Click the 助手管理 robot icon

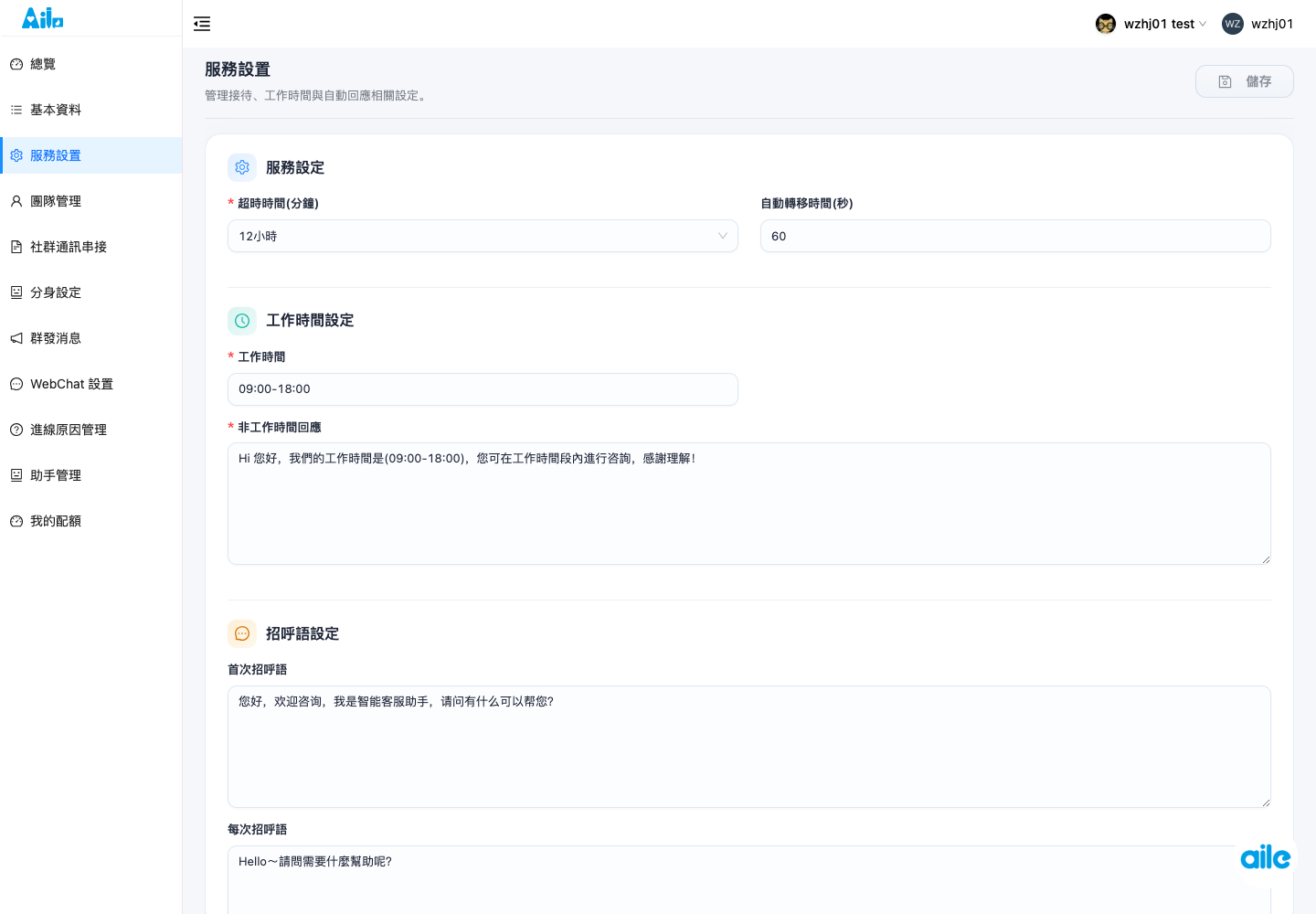(16, 475)
